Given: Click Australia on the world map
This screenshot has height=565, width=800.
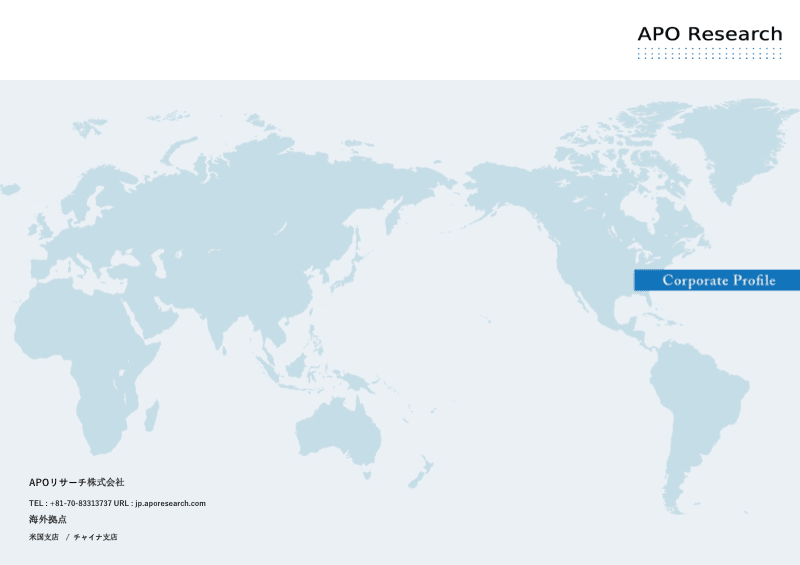Looking at the screenshot, I should (339, 431).
